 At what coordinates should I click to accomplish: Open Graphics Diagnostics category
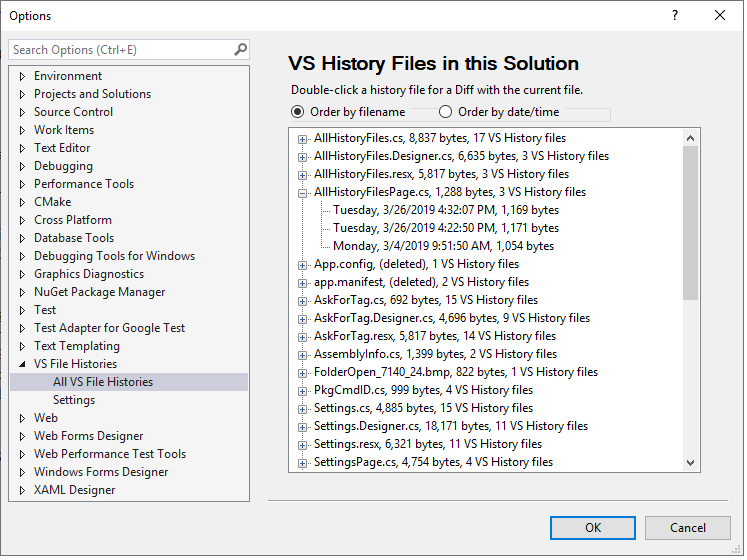[89, 274]
